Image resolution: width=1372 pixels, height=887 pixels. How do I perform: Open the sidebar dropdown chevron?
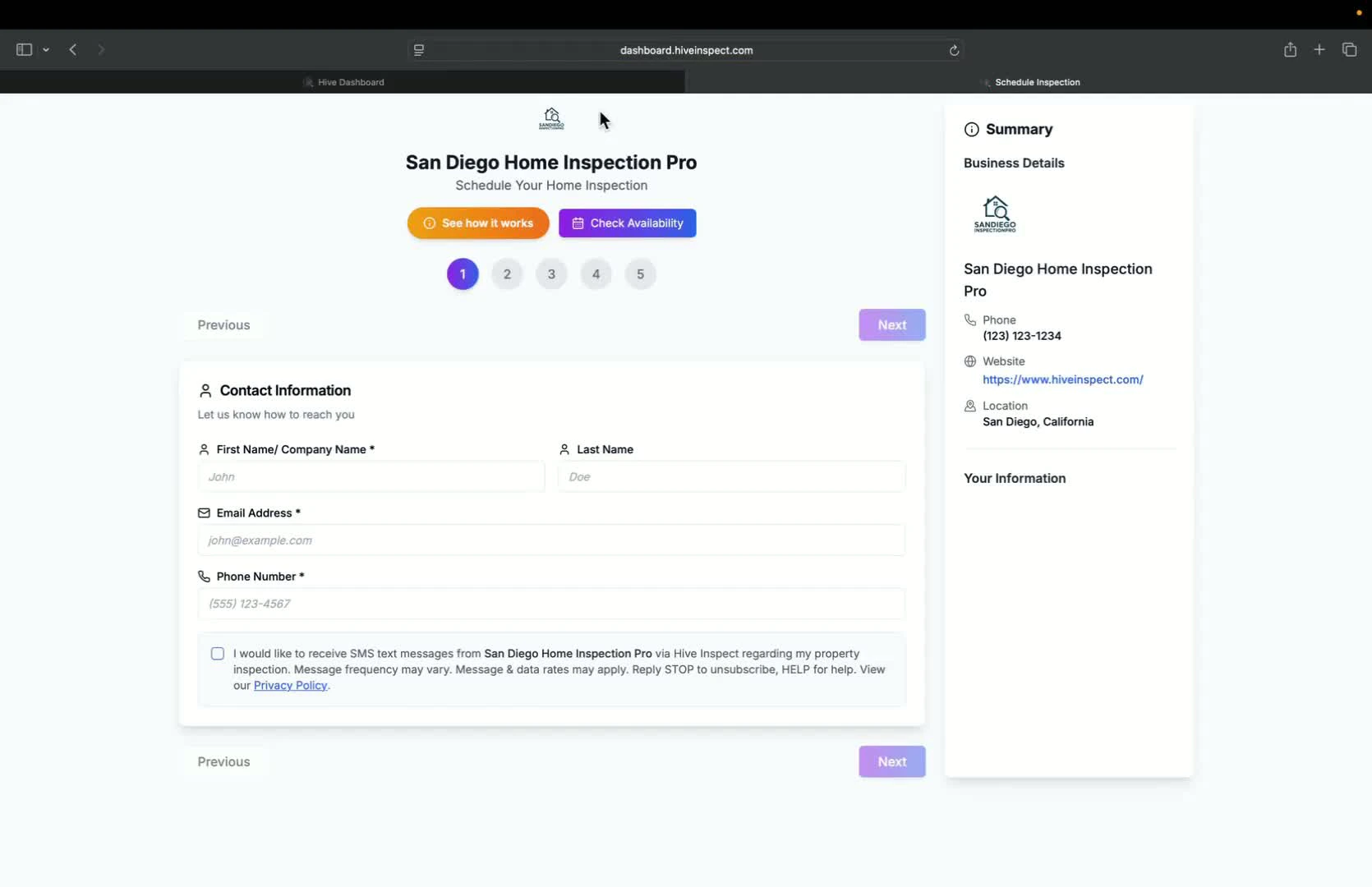pos(46,50)
